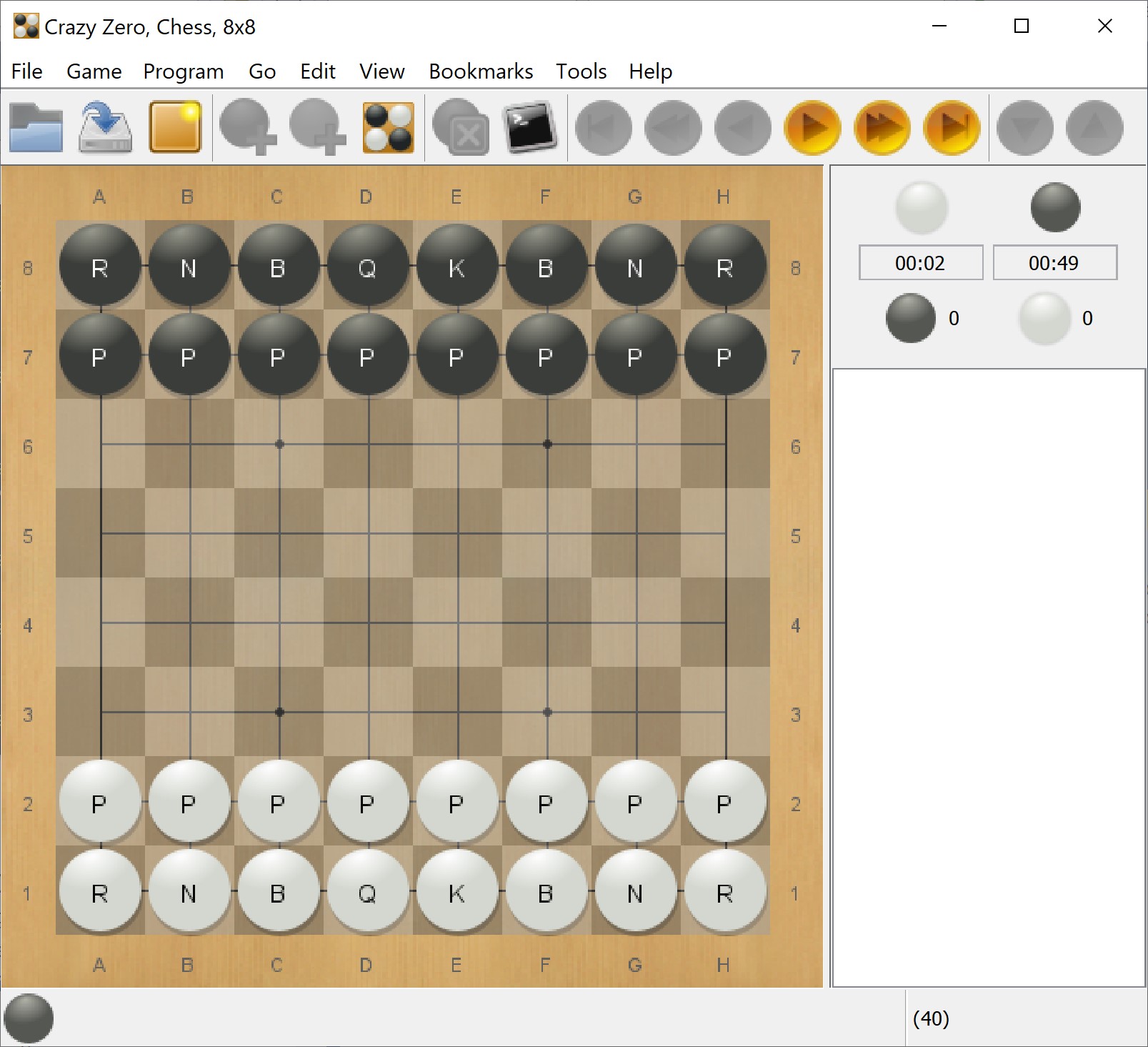
Task: Select black rook on A8
Action: point(100,266)
